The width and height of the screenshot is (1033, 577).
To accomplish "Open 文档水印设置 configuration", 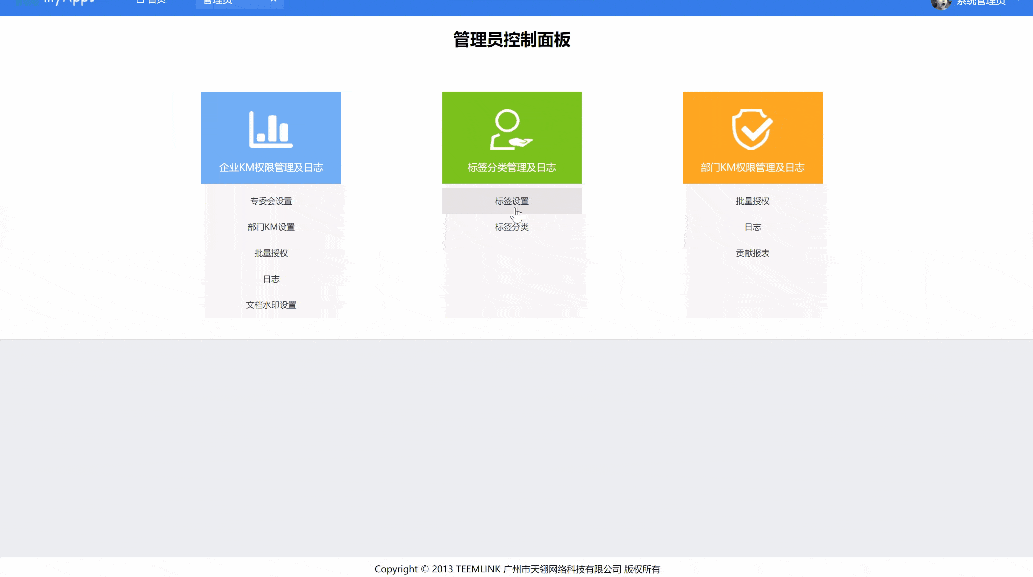I will 270,305.
